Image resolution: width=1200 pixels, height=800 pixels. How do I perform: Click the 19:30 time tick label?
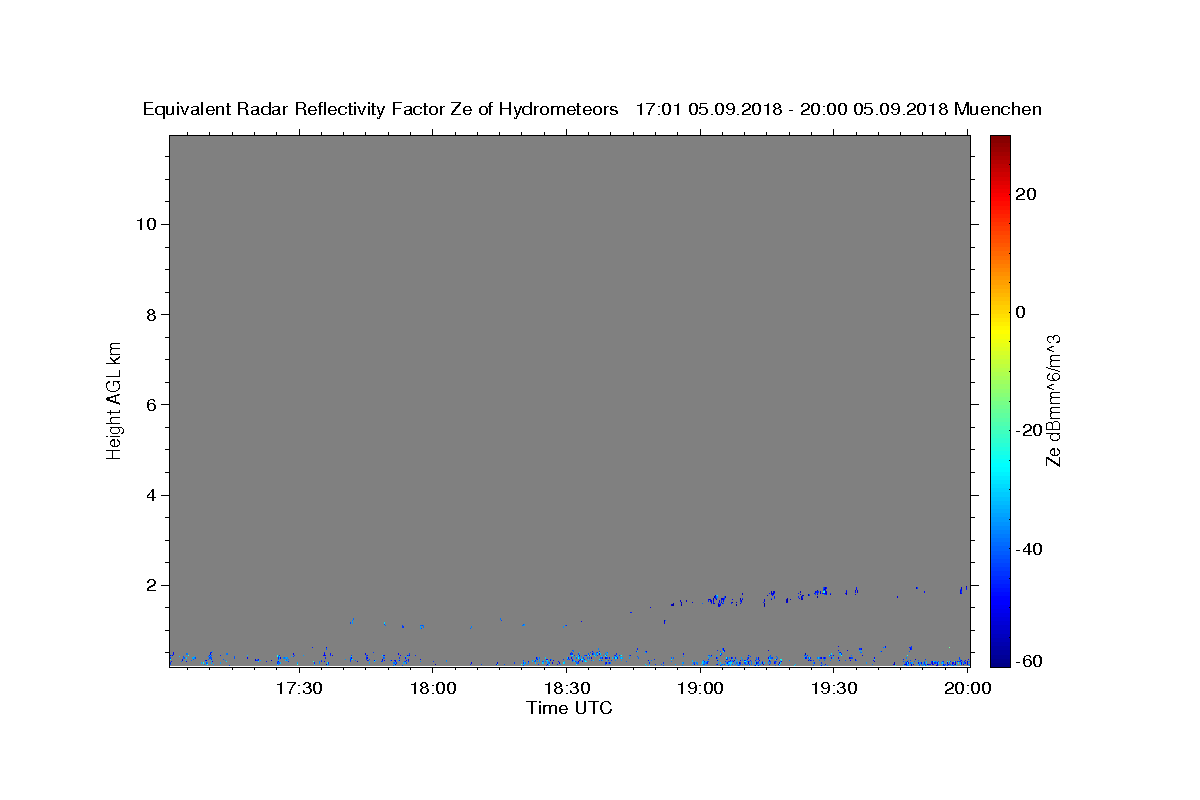[833, 689]
